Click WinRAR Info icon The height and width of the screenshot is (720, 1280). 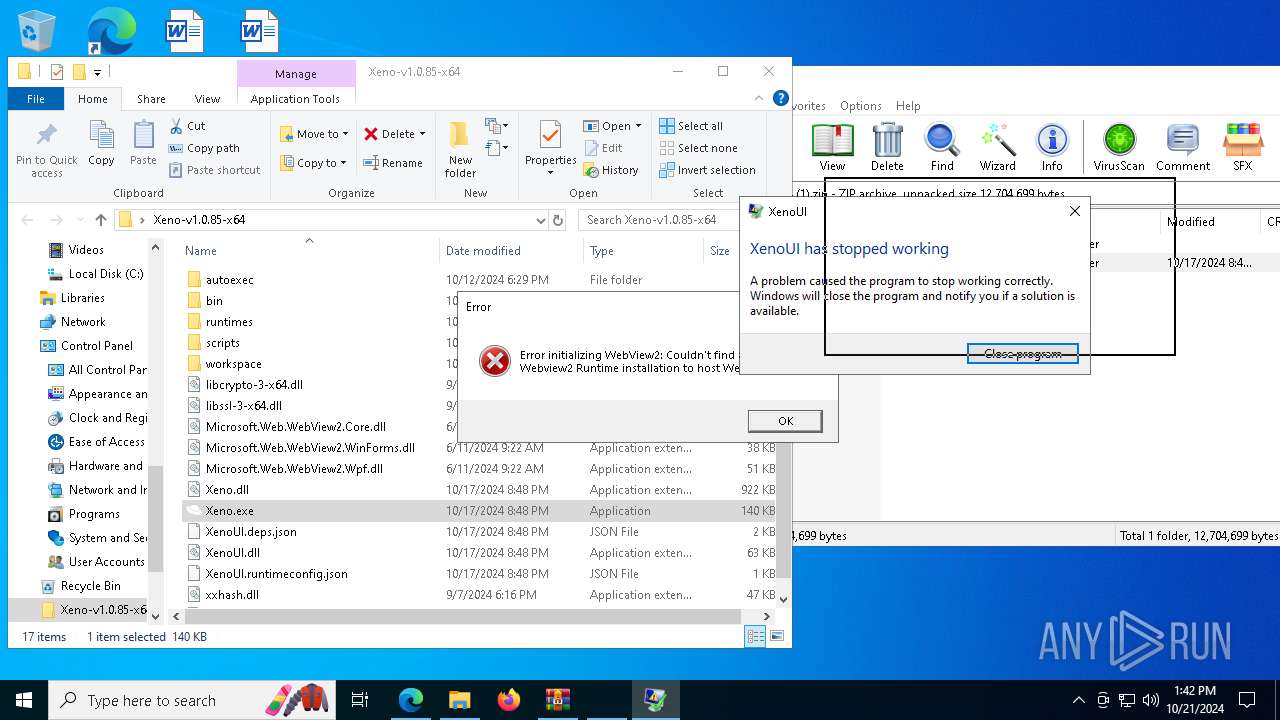click(x=1052, y=147)
